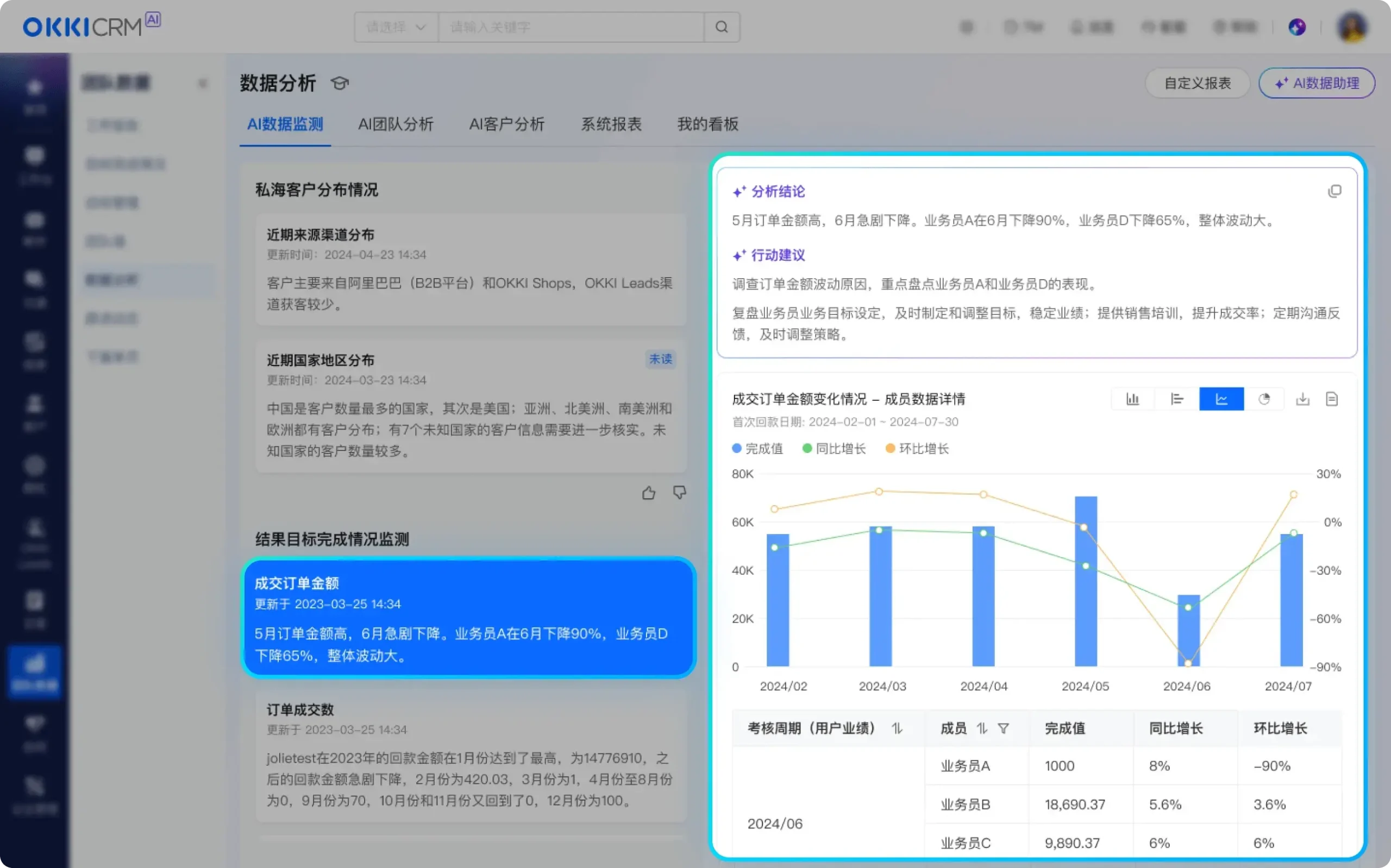Click the graduation cap icon beside 数据分析
This screenshot has height=868, width=1391.
339,83
